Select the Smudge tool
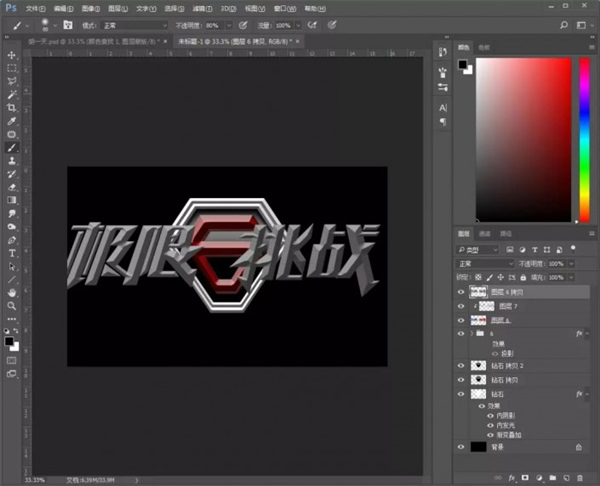 coord(11,214)
